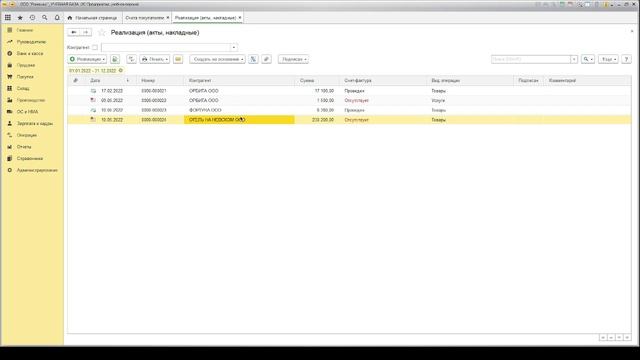640x360 pixels.
Task: Open the Банк и касса section
Action: click(30, 53)
